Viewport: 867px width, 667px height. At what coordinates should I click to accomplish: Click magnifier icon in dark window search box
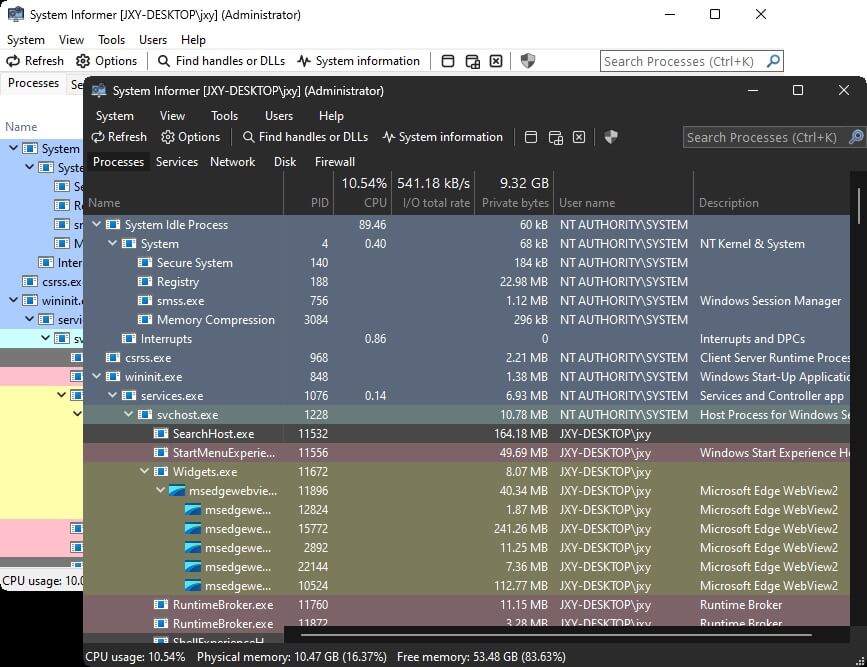tap(855, 137)
